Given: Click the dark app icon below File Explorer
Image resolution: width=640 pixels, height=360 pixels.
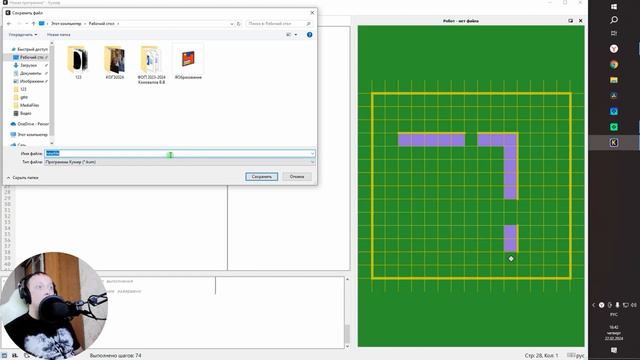Looking at the screenshot, I should coord(614,96).
